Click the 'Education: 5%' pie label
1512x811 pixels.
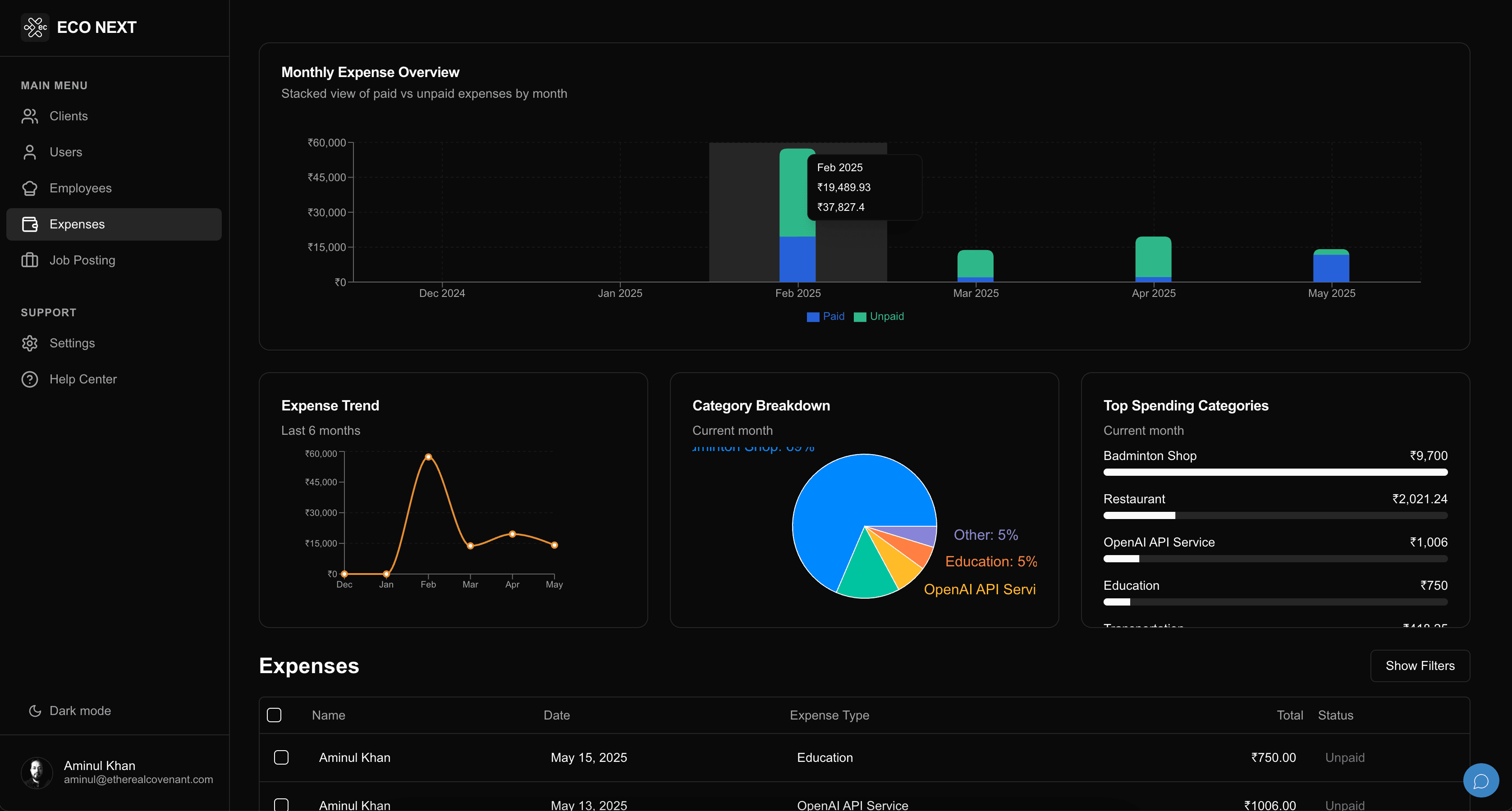point(991,561)
